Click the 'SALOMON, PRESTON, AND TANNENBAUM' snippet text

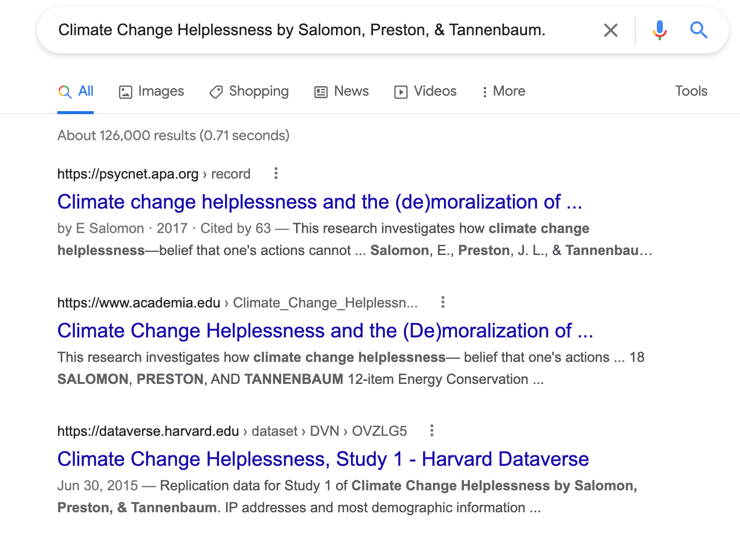[200, 379]
